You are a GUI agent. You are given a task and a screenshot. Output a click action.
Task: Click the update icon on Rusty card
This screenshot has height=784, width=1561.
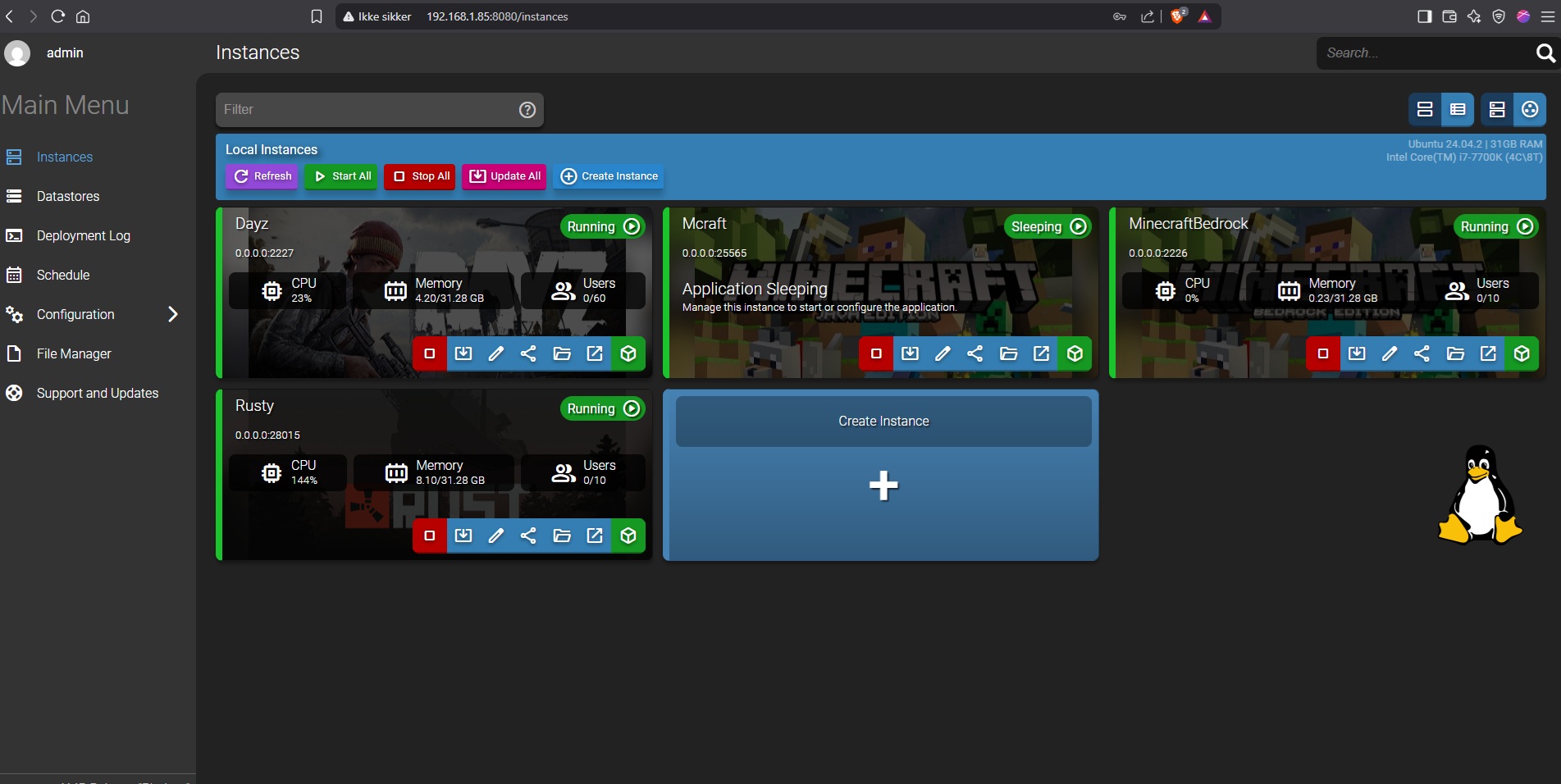(463, 536)
